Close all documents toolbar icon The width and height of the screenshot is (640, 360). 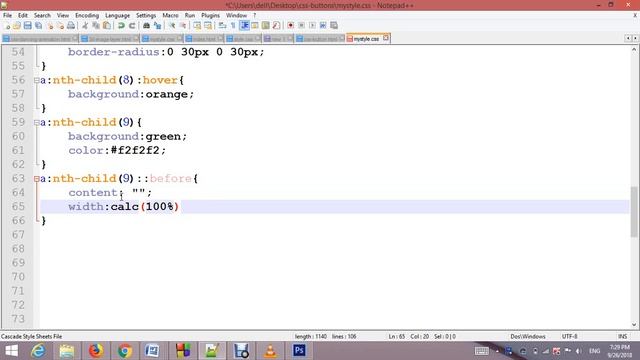[x=60, y=25]
